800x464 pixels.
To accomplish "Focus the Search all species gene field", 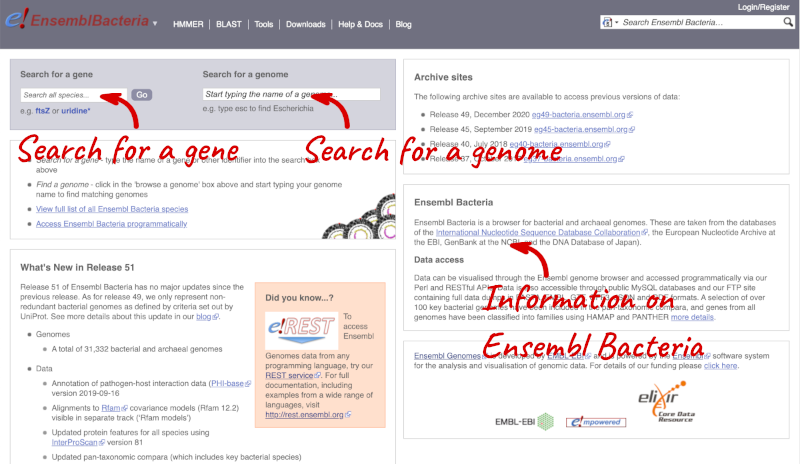I will click(x=73, y=95).
